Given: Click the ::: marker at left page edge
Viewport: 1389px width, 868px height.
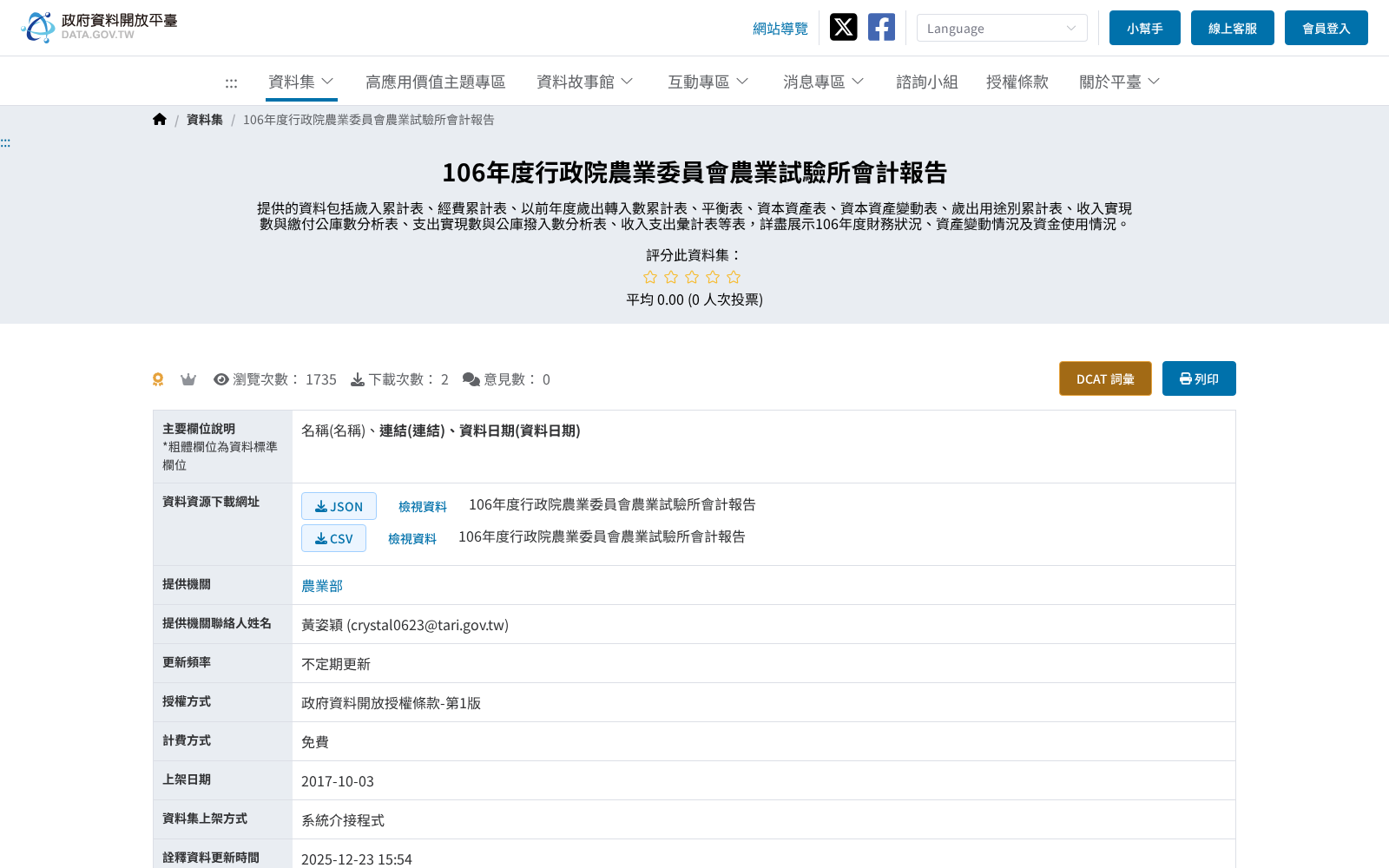Looking at the screenshot, I should click(5, 142).
